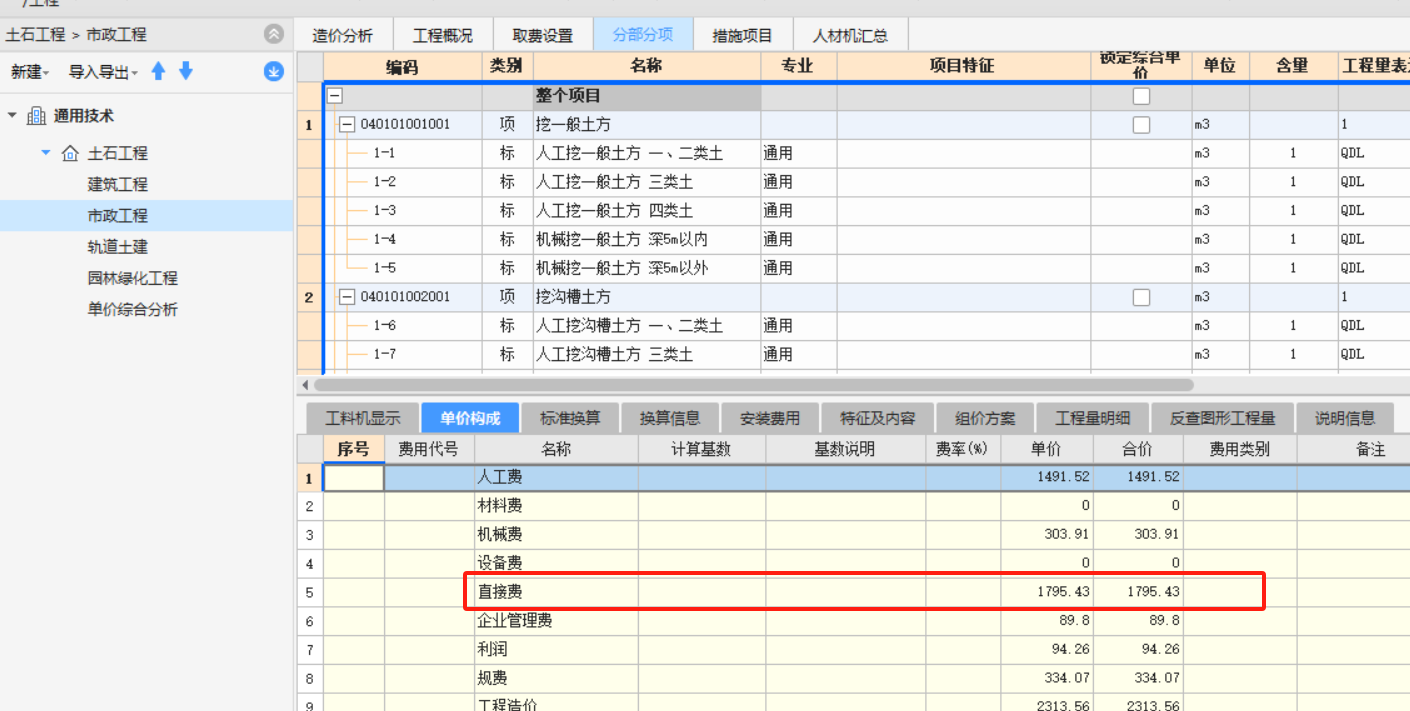This screenshot has height=711, width=1410.
Task: Open the 措施项目 tab
Action: [742, 35]
